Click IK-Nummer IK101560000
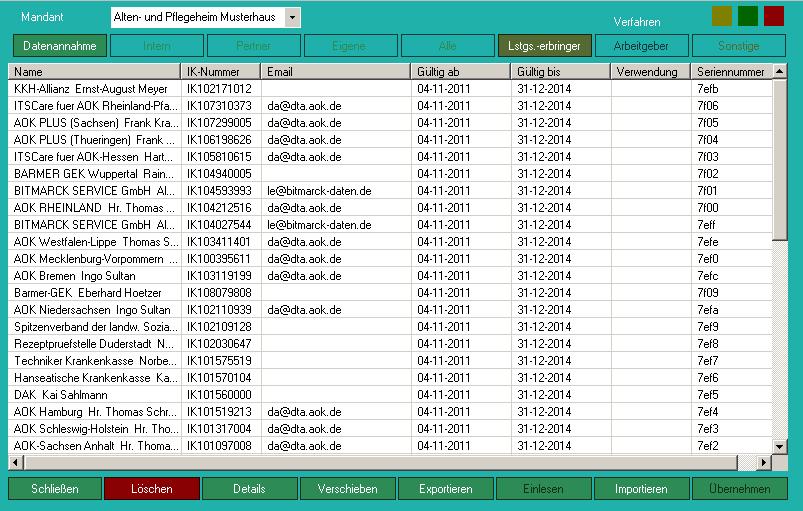This screenshot has width=803, height=511. pyautogui.click(x=220, y=395)
